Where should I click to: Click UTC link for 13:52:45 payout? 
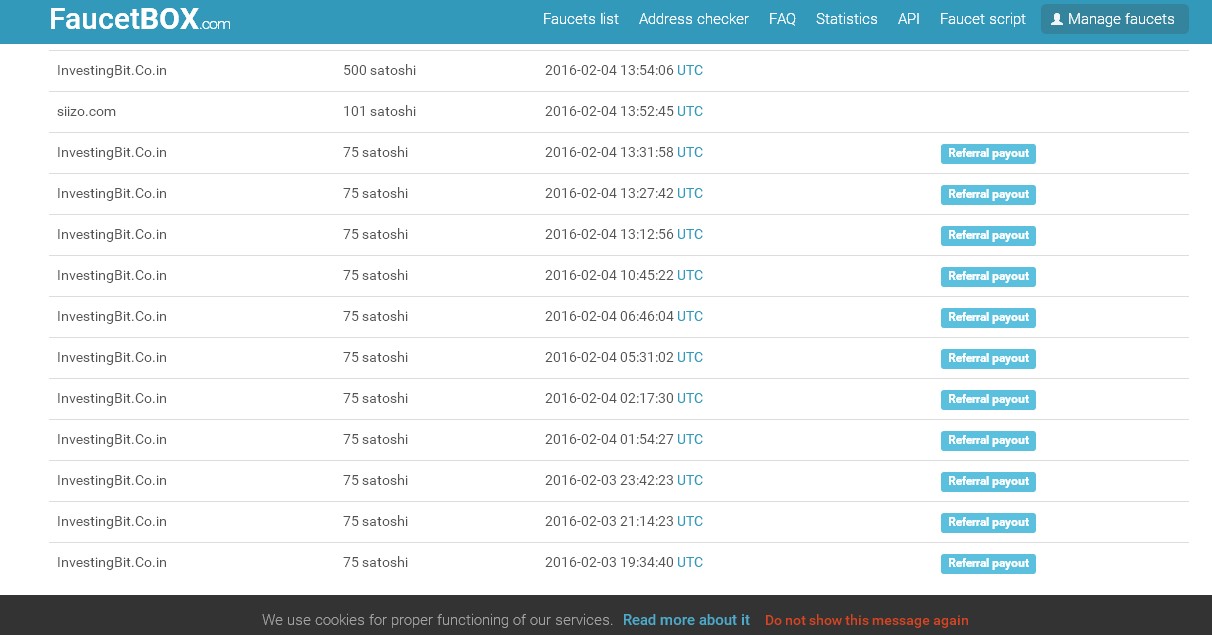pos(690,111)
